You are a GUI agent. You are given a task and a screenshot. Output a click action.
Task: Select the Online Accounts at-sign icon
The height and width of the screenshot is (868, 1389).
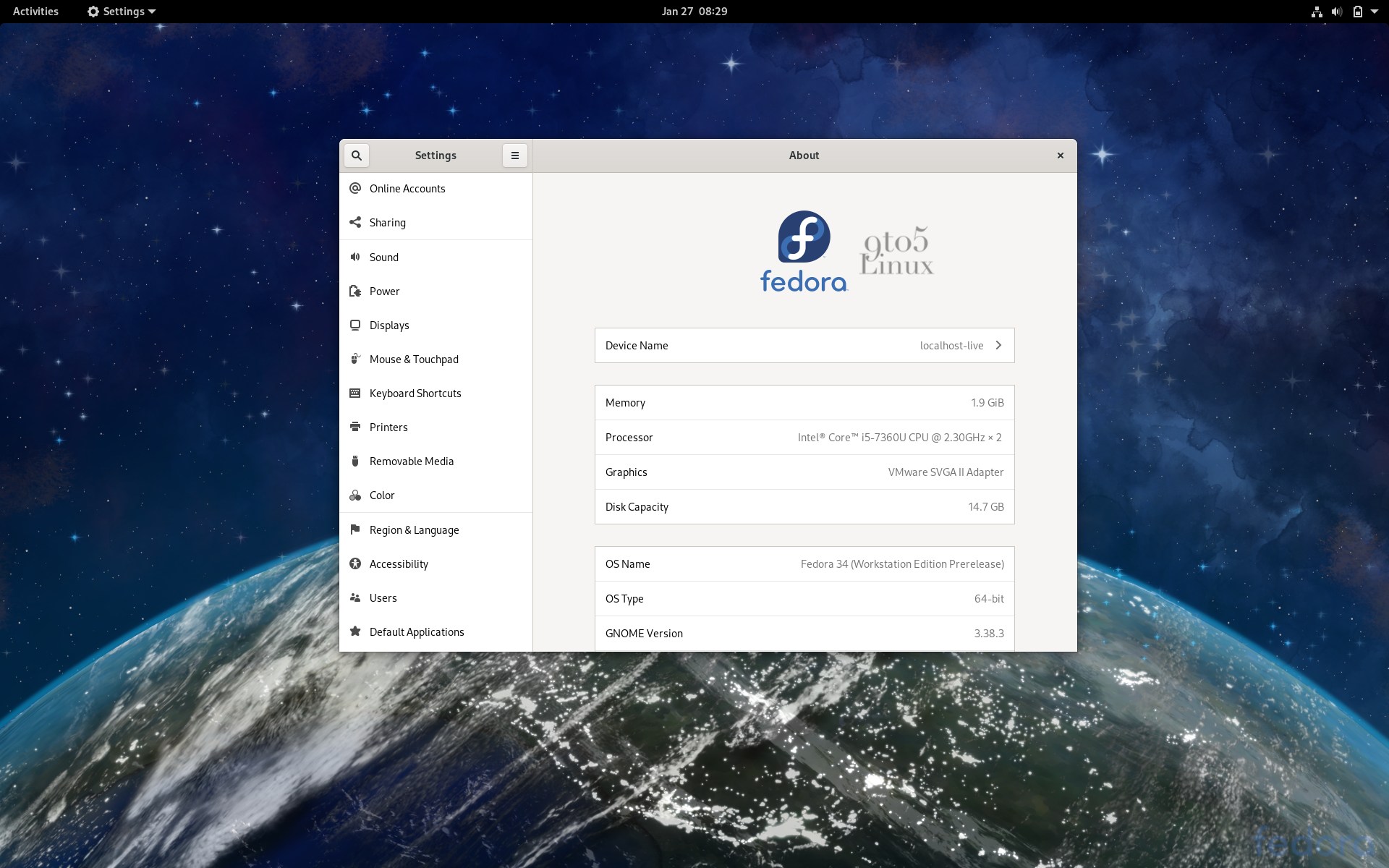(355, 188)
